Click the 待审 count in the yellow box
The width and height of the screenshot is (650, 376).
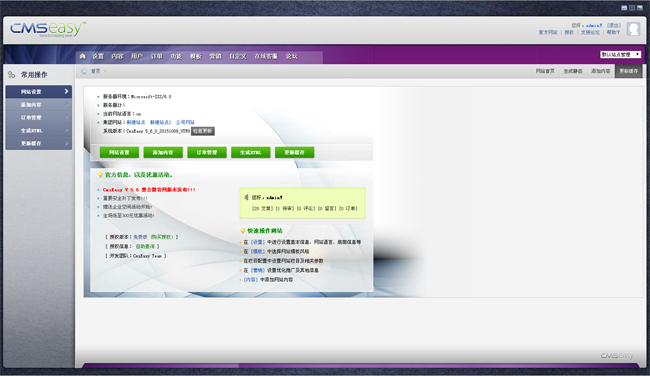click(285, 209)
